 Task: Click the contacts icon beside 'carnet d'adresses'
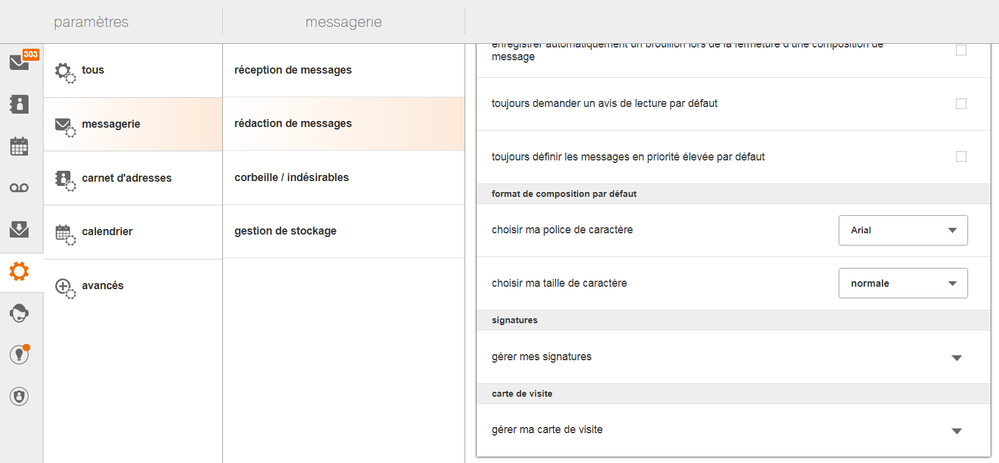[x=65, y=180]
